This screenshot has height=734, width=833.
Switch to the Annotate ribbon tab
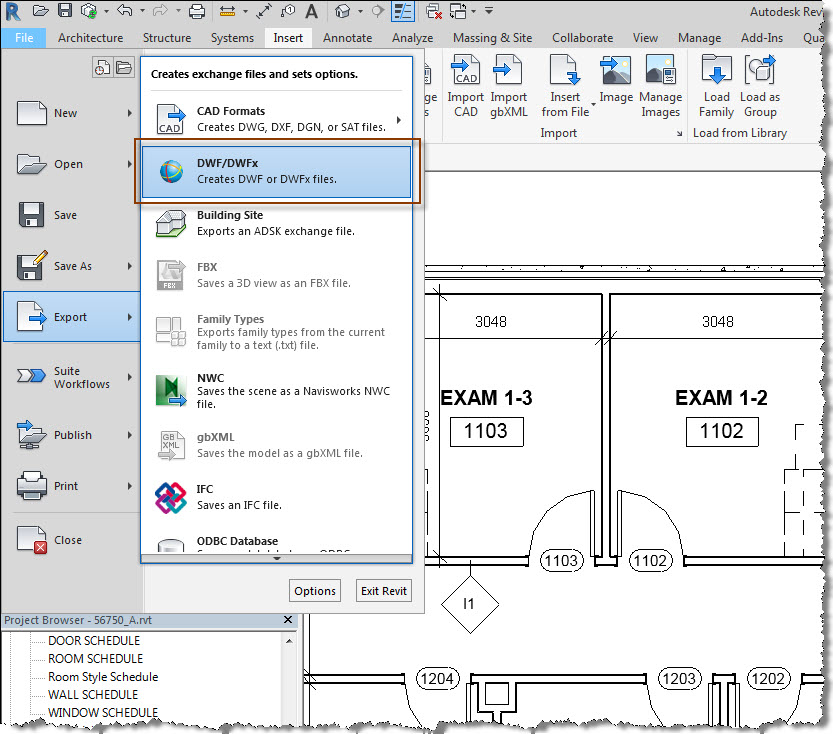[x=347, y=37]
